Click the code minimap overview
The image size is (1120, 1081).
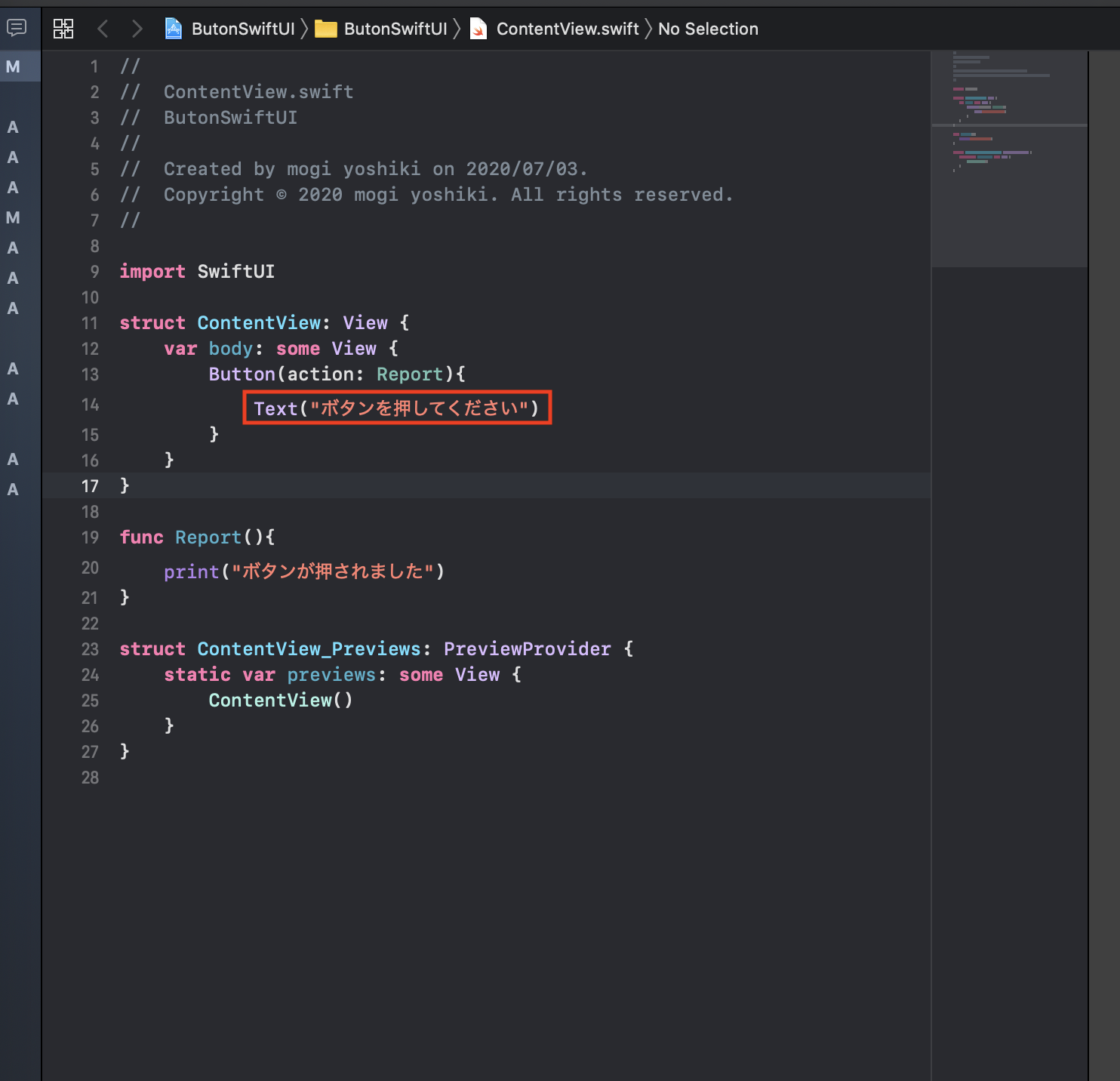pos(1009,159)
